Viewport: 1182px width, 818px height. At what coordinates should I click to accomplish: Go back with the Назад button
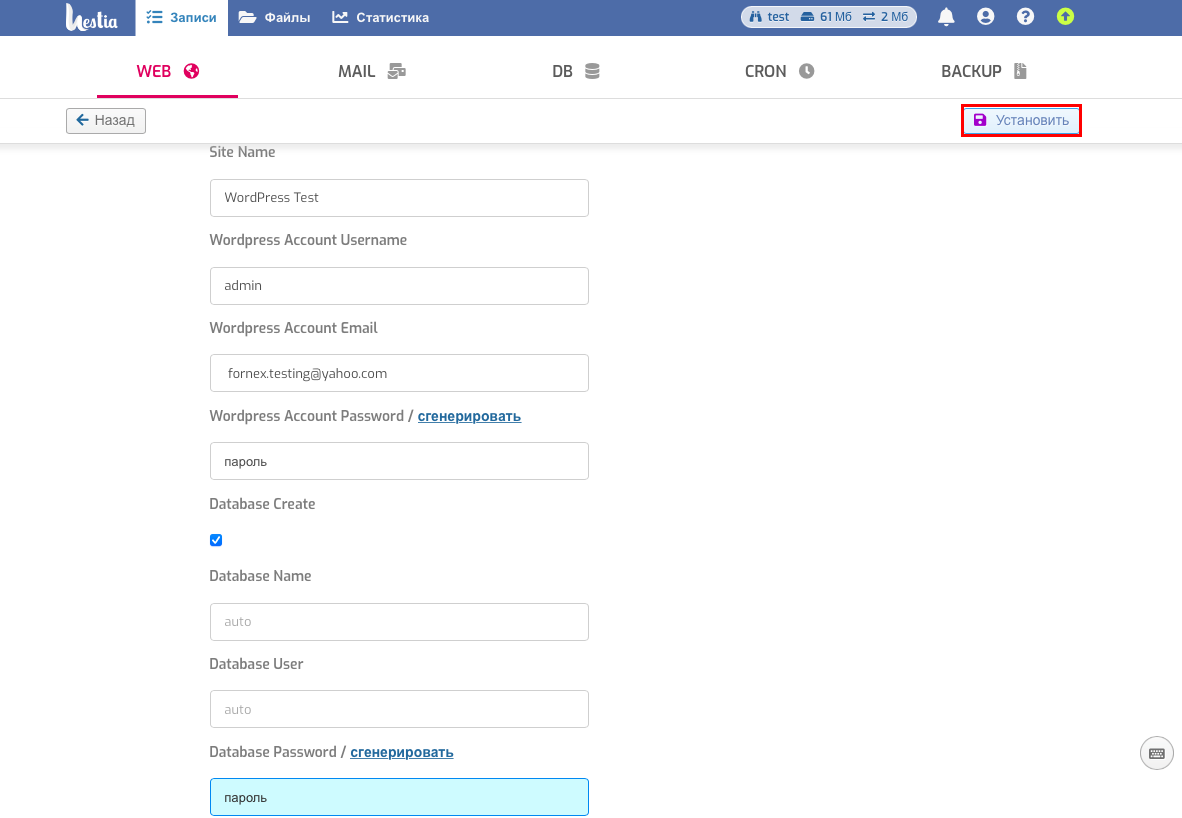[x=106, y=121]
